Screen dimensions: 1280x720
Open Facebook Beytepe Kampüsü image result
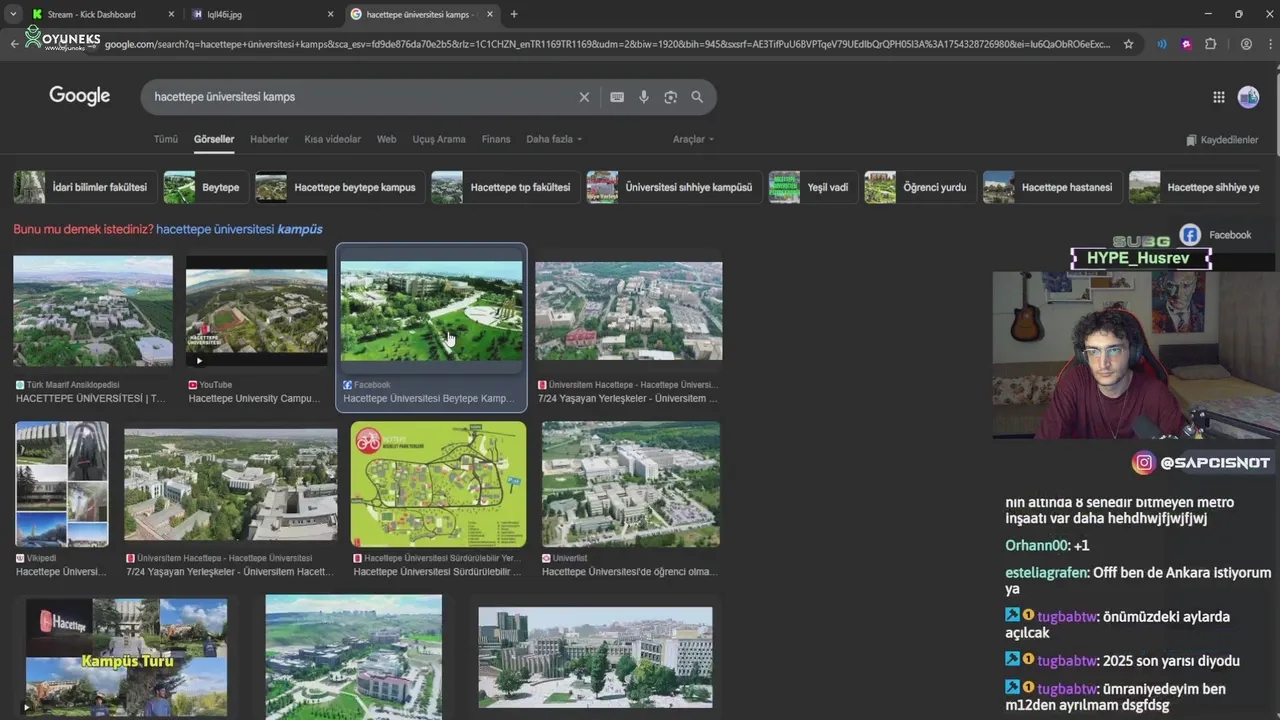[431, 311]
